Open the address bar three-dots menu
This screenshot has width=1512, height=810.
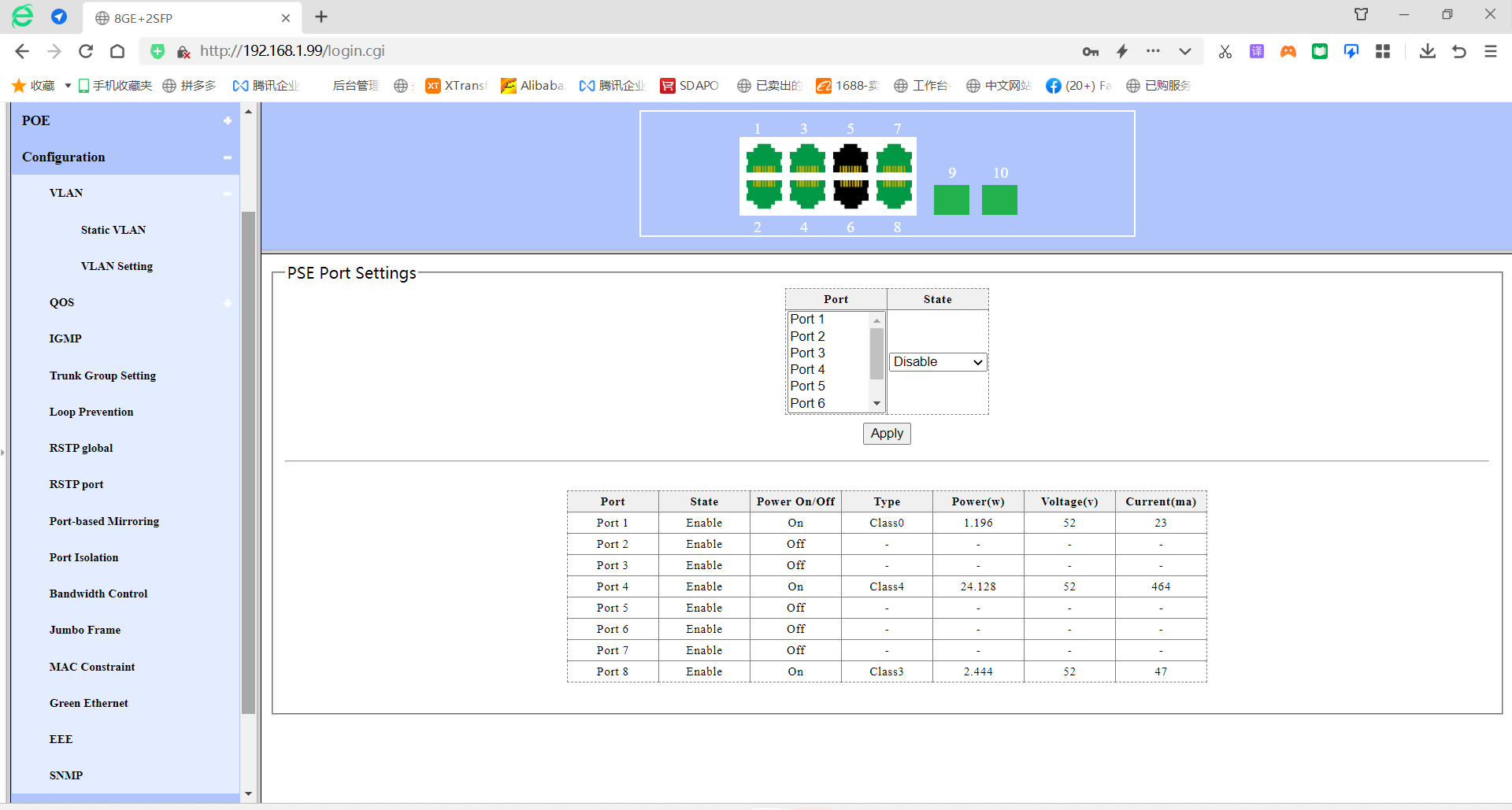pos(1153,51)
